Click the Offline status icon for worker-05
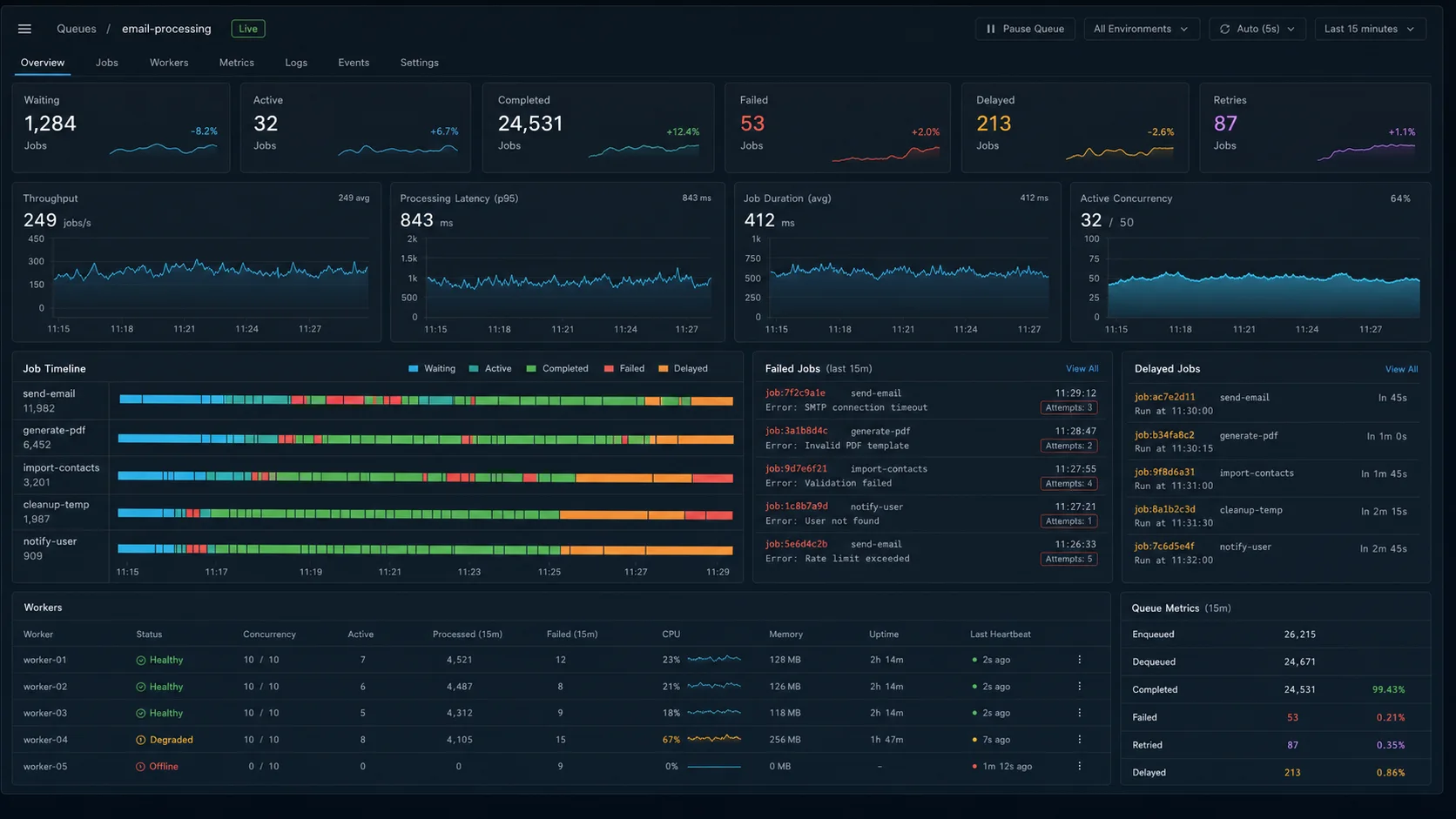Image resolution: width=1456 pixels, height=819 pixels. 140,767
